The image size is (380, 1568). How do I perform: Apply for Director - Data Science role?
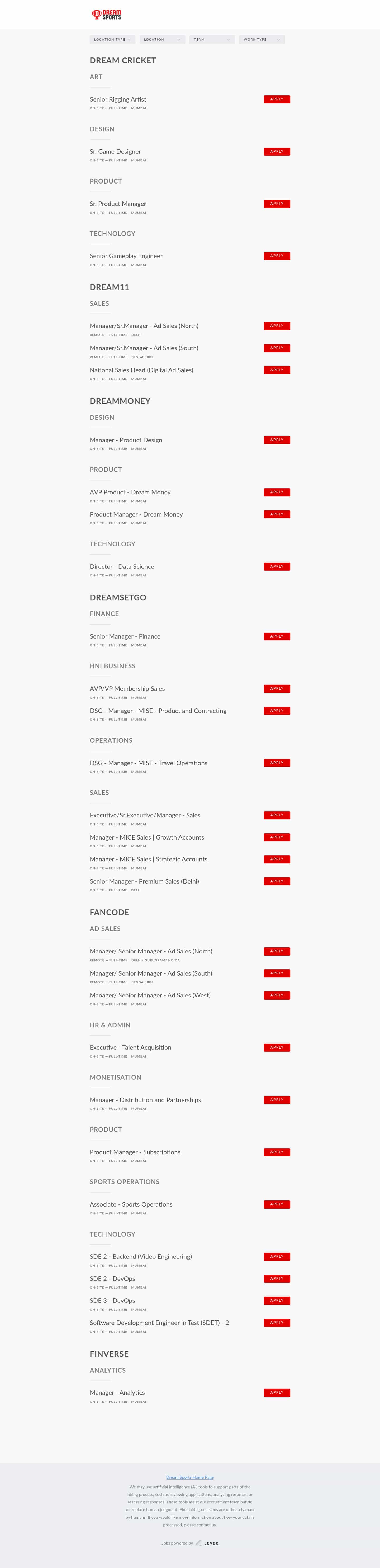click(x=277, y=567)
